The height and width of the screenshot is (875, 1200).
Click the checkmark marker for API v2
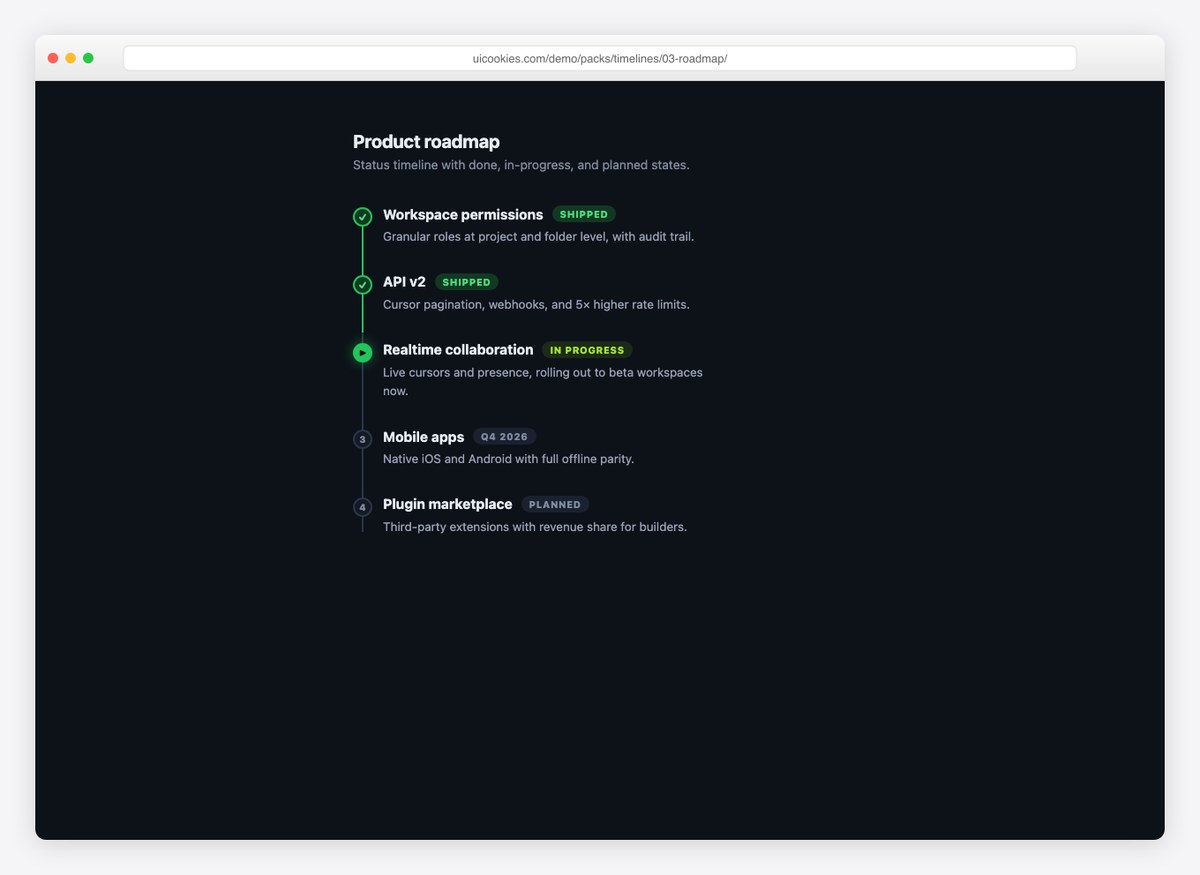click(x=363, y=285)
